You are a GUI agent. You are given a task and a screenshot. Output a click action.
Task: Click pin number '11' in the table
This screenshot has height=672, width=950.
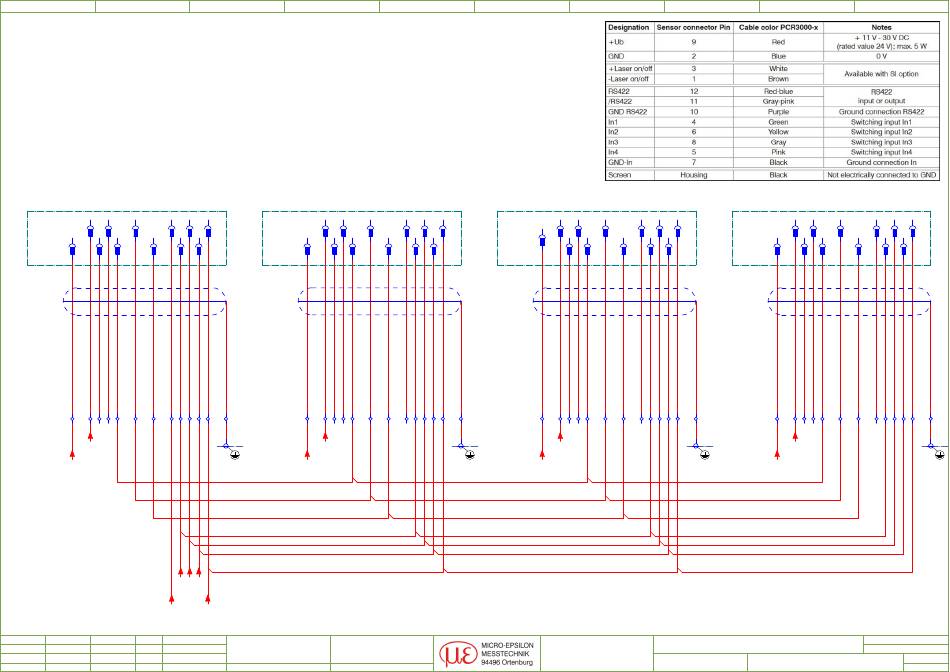click(x=694, y=102)
